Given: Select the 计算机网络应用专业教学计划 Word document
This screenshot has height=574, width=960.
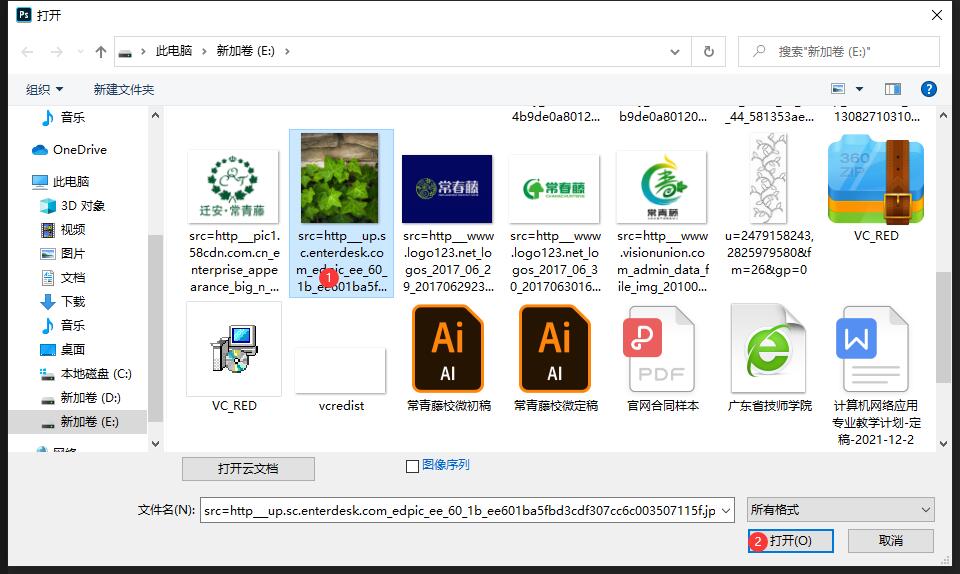Looking at the screenshot, I should (876, 376).
